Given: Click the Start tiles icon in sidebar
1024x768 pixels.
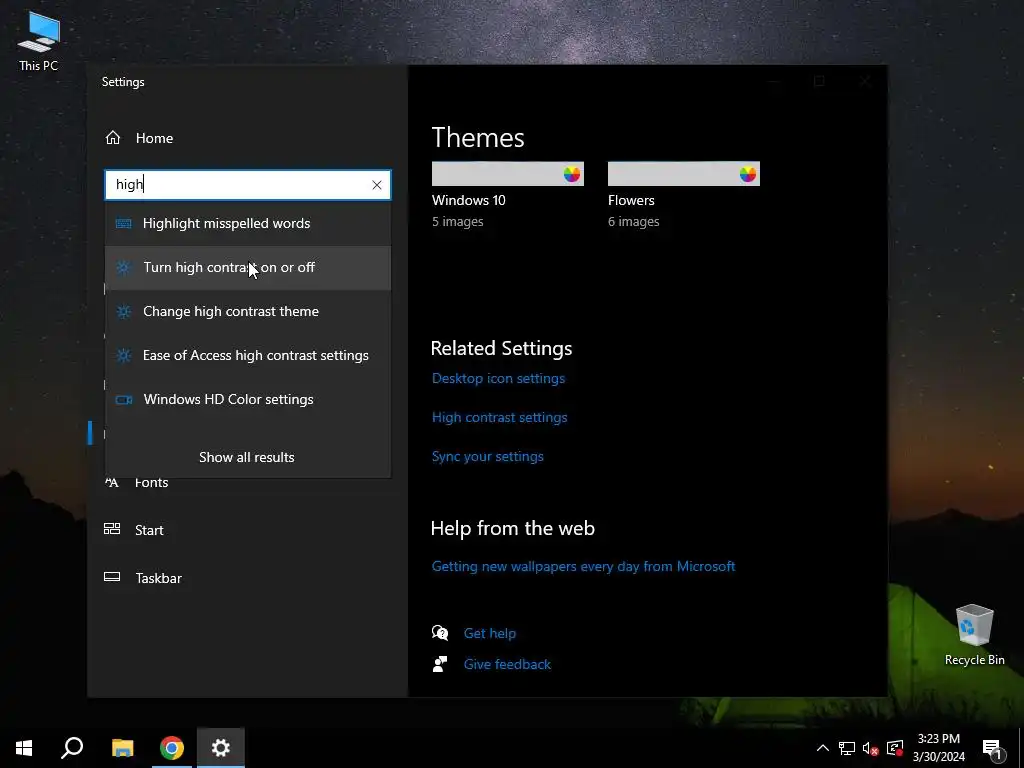Looking at the screenshot, I should [x=112, y=529].
